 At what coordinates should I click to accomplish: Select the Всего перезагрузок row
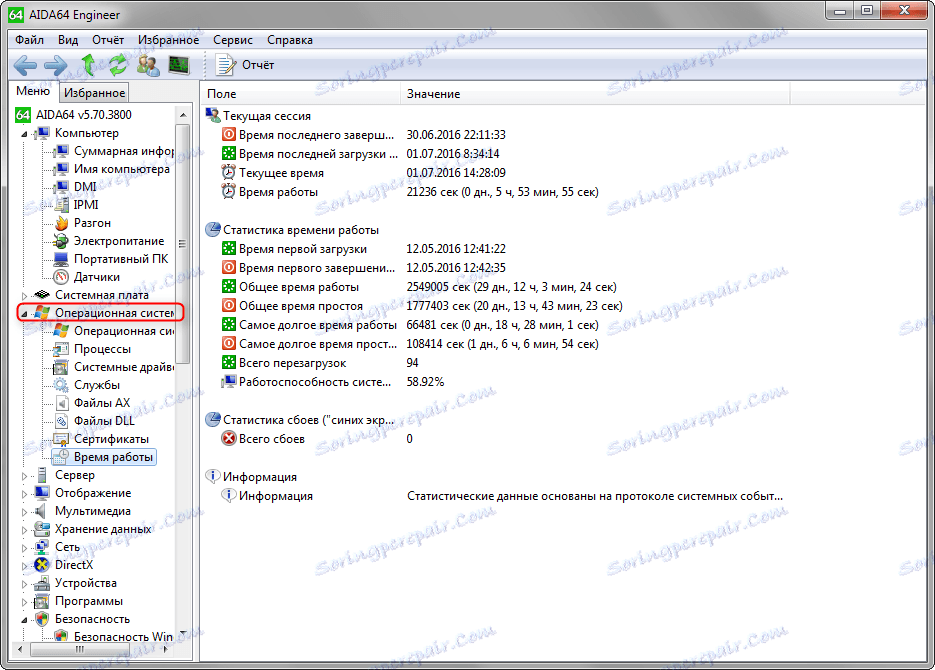click(x=320, y=363)
